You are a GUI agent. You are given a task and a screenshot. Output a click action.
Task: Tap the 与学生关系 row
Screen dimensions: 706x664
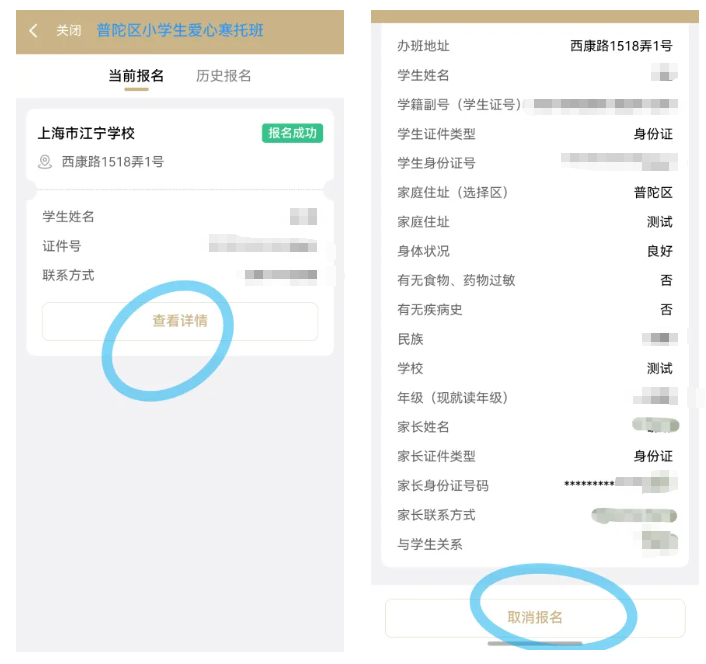click(x=535, y=544)
